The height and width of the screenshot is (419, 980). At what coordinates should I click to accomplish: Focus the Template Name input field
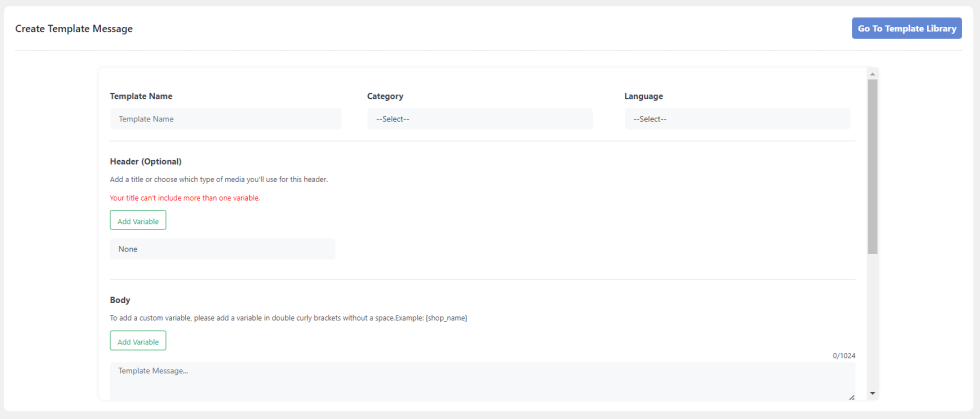(x=225, y=119)
